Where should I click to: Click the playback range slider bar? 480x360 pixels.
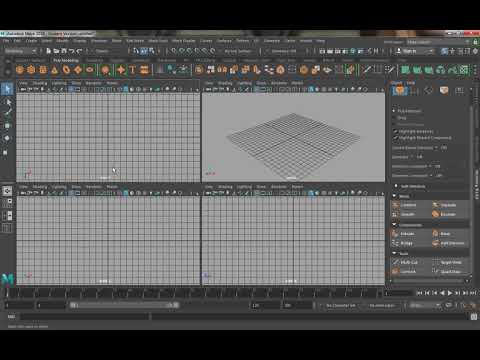tap(125, 305)
